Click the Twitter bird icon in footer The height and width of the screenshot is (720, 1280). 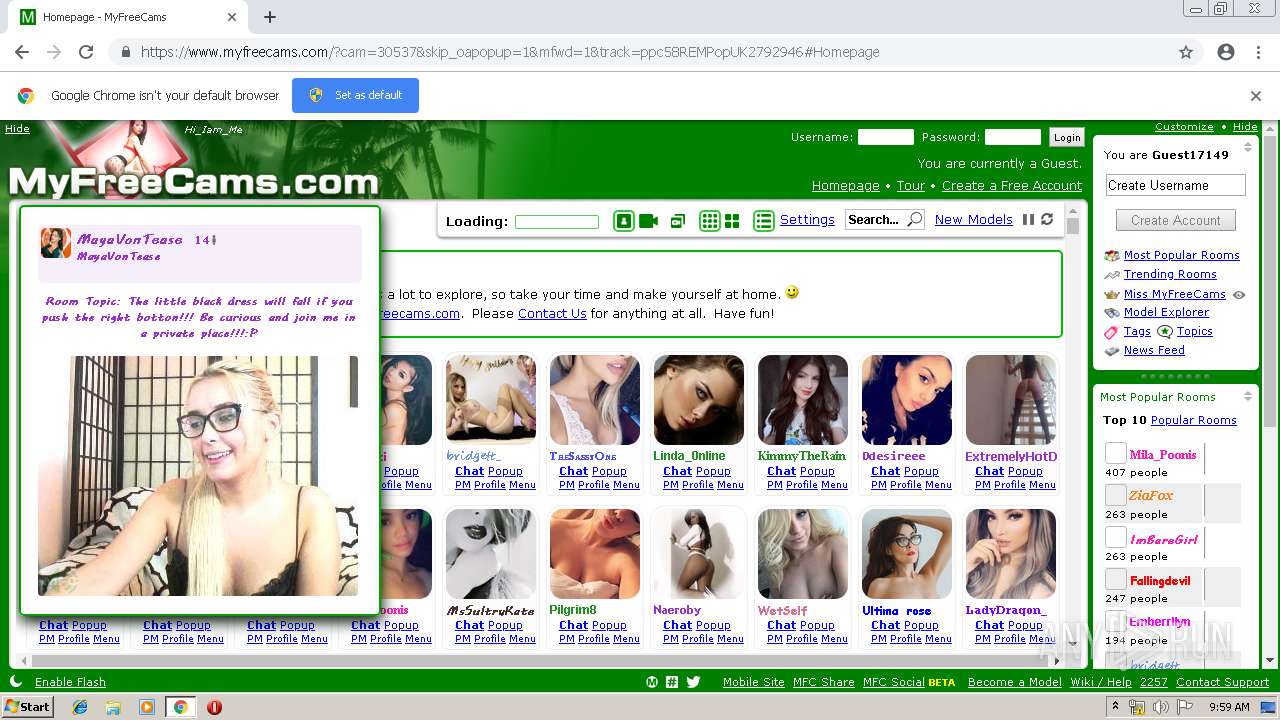[x=693, y=682]
